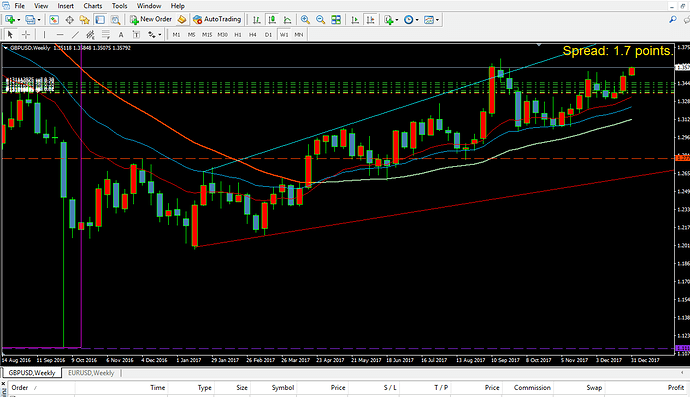Select the GBPUSD,Weekly chart tab
The image size is (690, 397).
[x=32, y=373]
